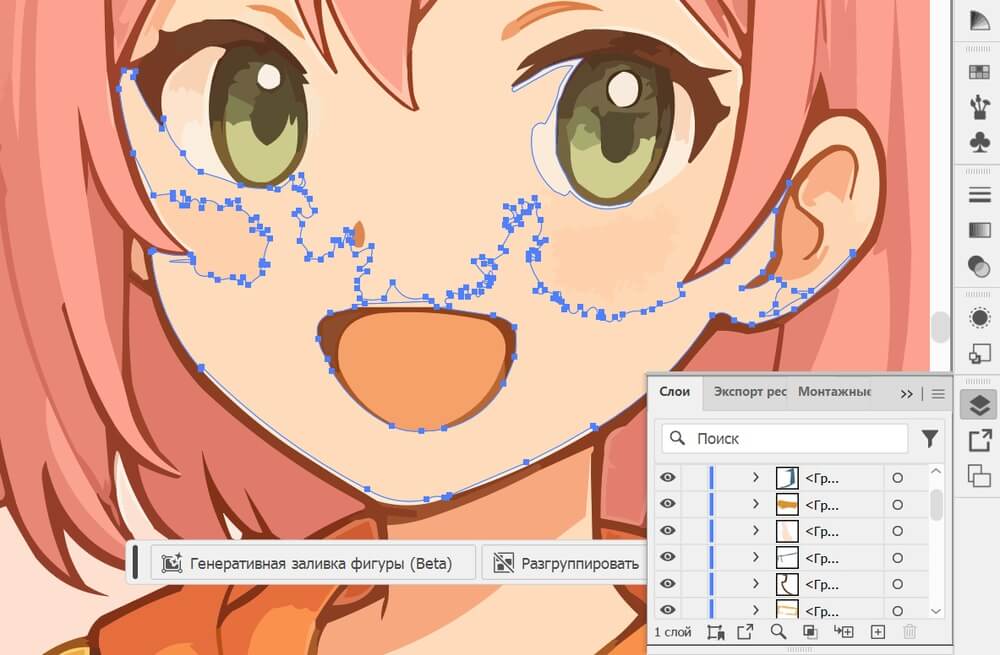Open the Asset Export panel dock icon
Screen dimensions: 1000x655
[979, 440]
